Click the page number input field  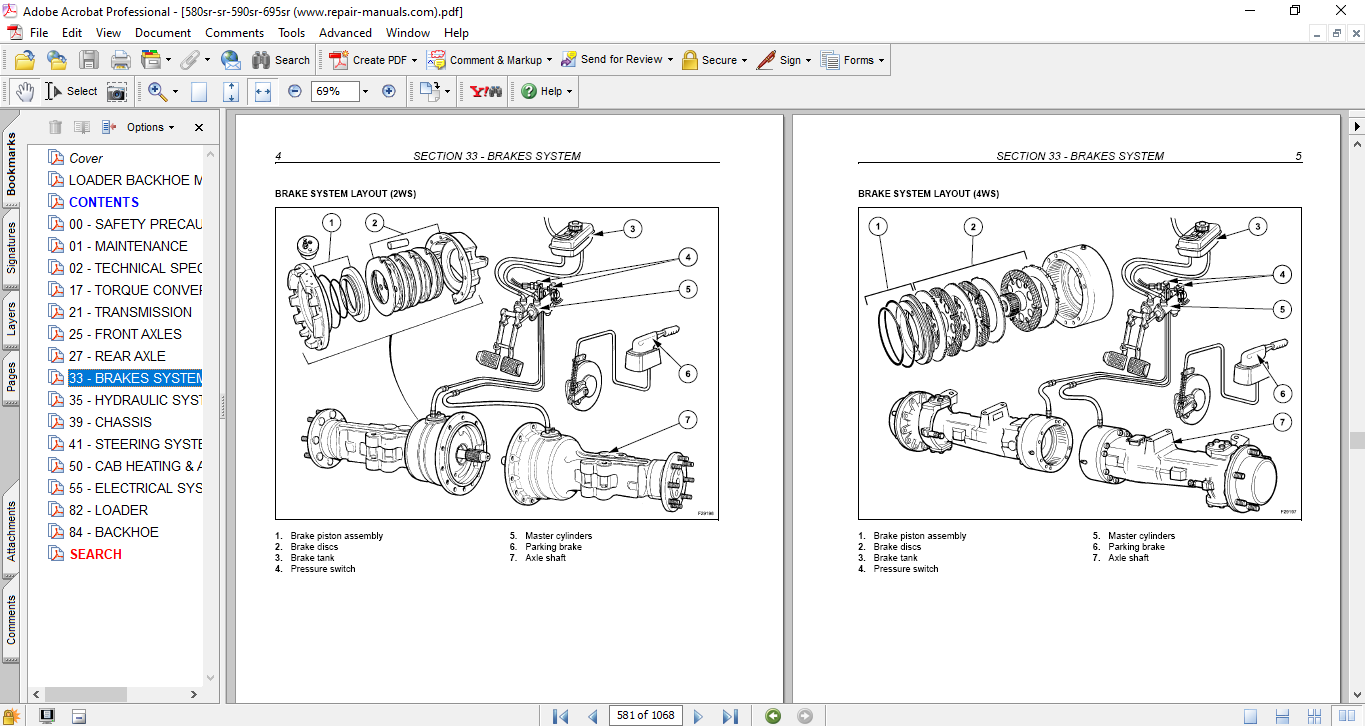(645, 715)
